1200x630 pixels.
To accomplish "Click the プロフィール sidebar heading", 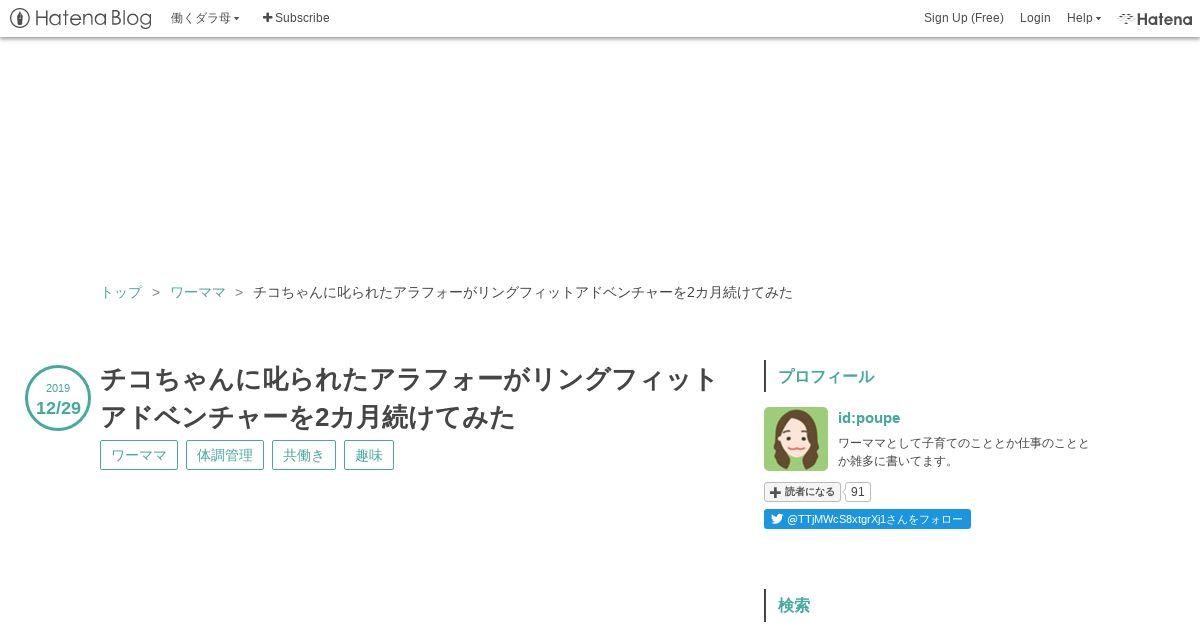I will [826, 377].
